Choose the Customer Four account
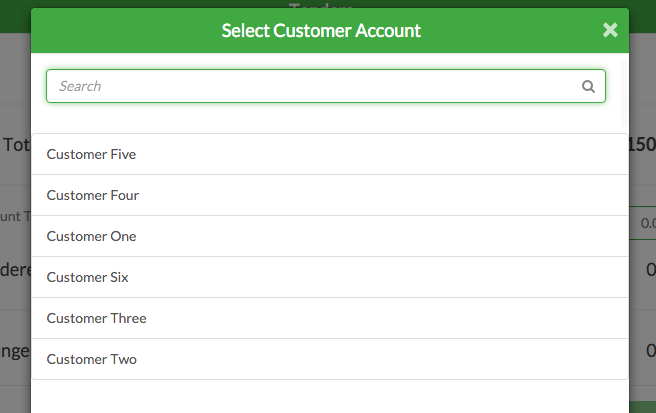This screenshot has height=413, width=656. (x=330, y=195)
